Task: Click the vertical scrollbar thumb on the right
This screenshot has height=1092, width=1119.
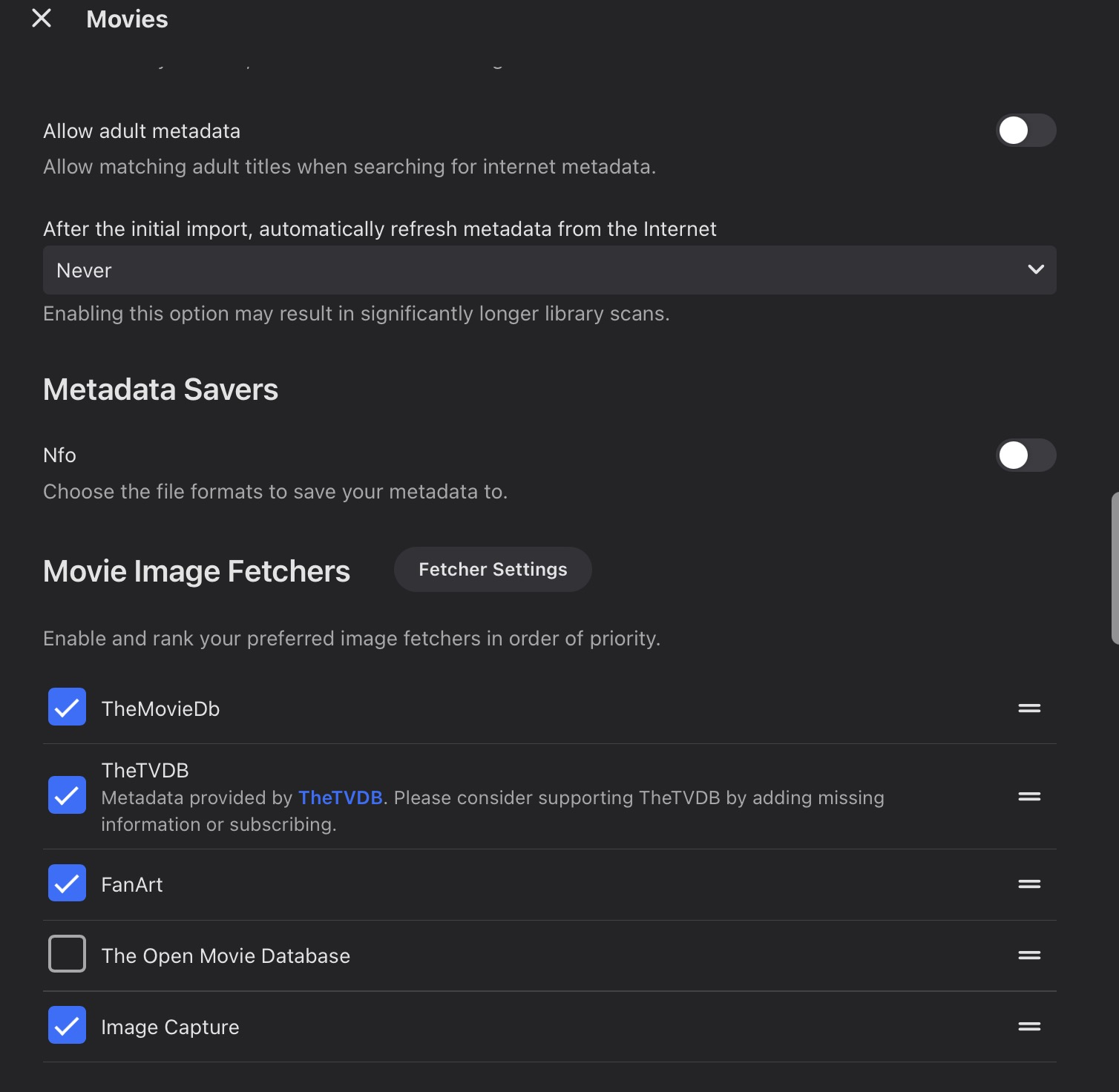Action: click(x=1115, y=568)
